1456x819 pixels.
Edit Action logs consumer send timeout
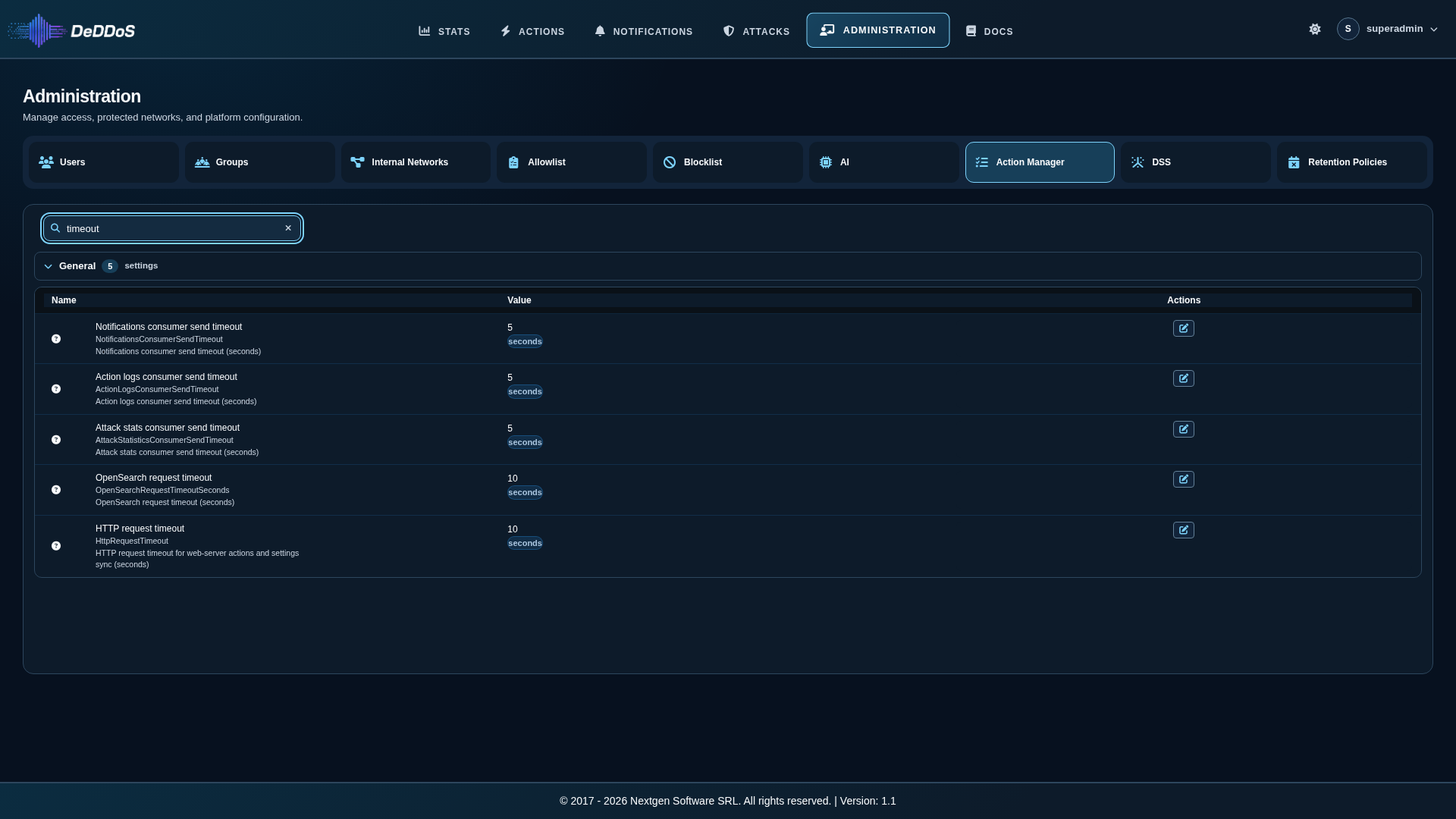[1183, 378]
